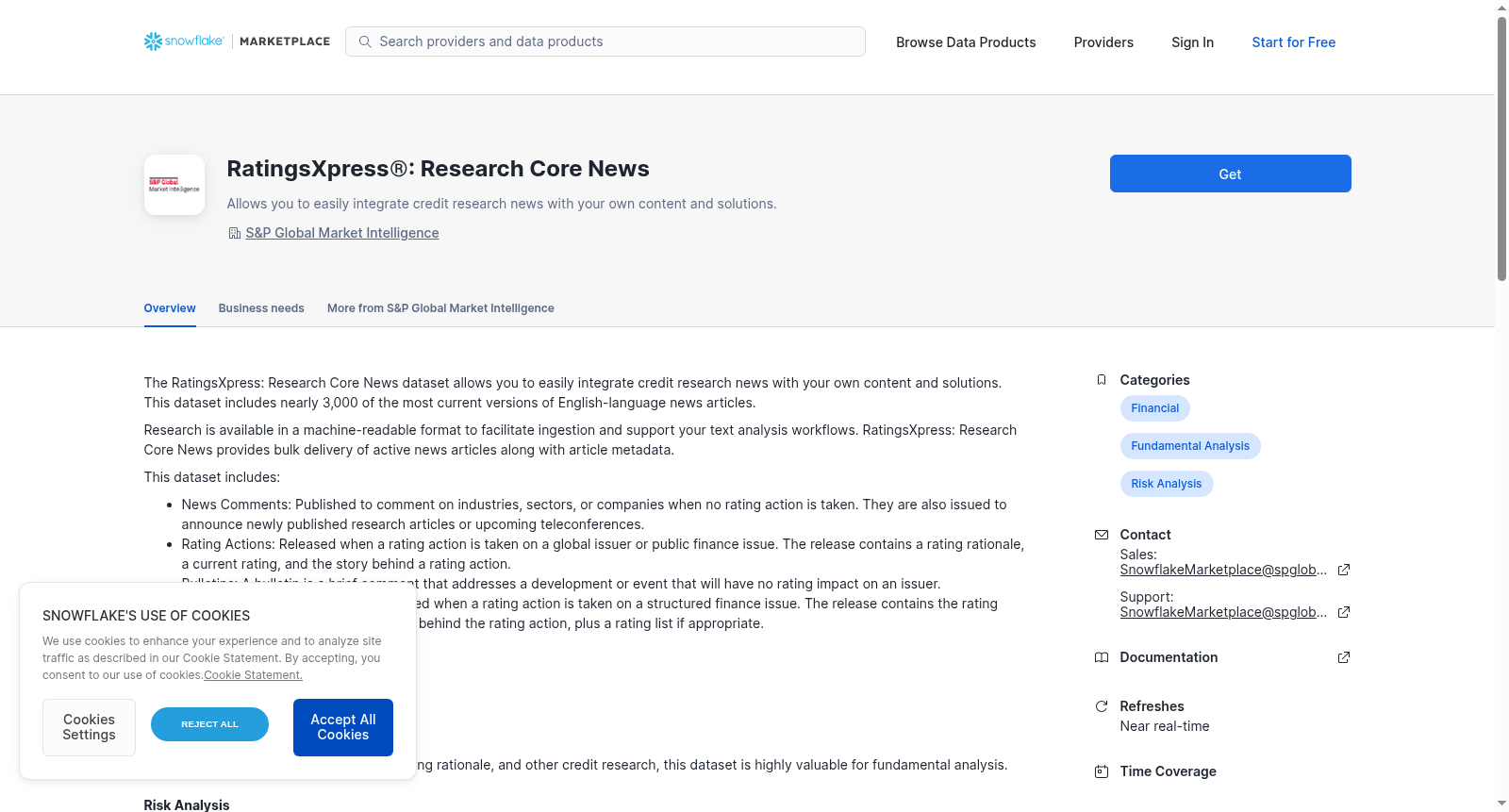Click the Time Coverage heading
The width and height of the screenshot is (1509, 812).
click(x=1168, y=771)
